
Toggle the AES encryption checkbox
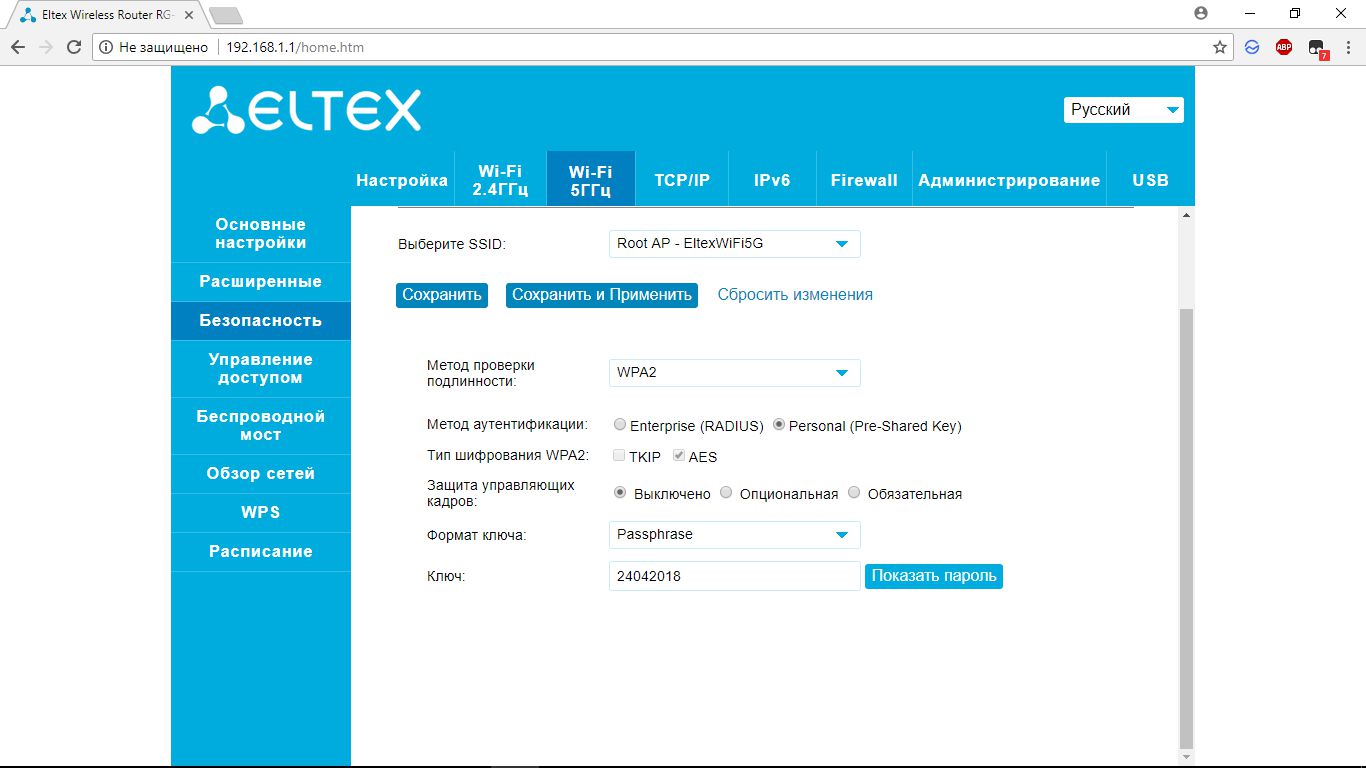679,456
